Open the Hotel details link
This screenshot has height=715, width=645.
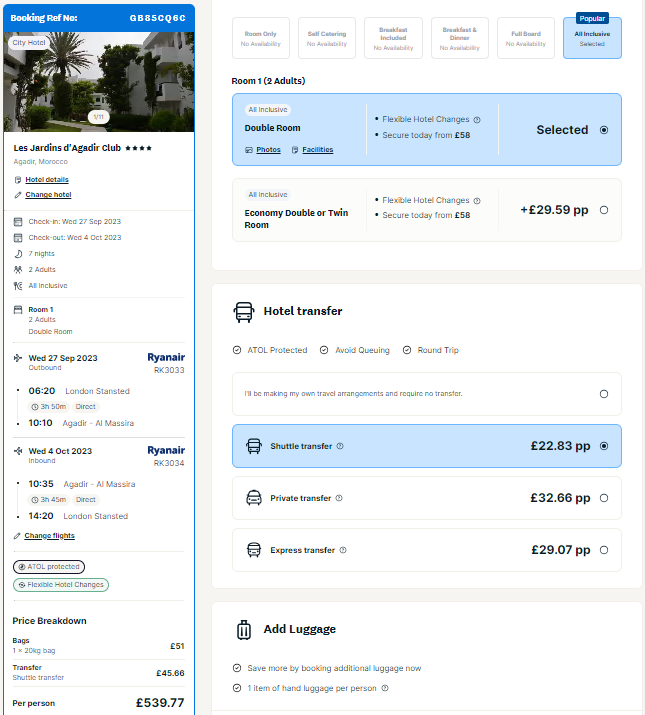pos(47,180)
